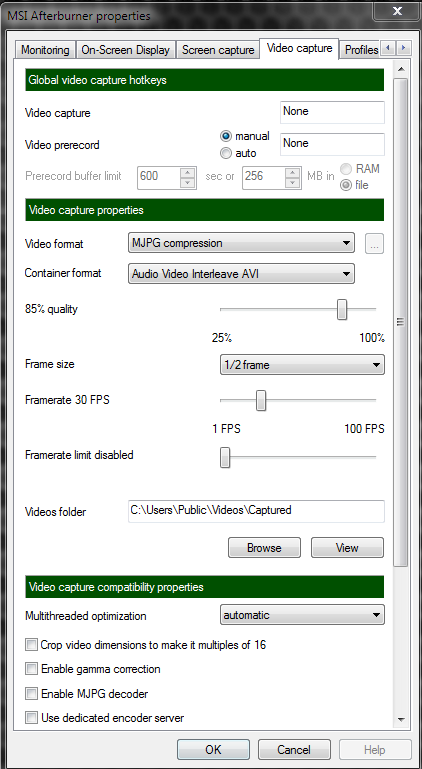The image size is (422, 769).
Task: Click the prerecord buffer seconds field showing 600
Action: 159,177
